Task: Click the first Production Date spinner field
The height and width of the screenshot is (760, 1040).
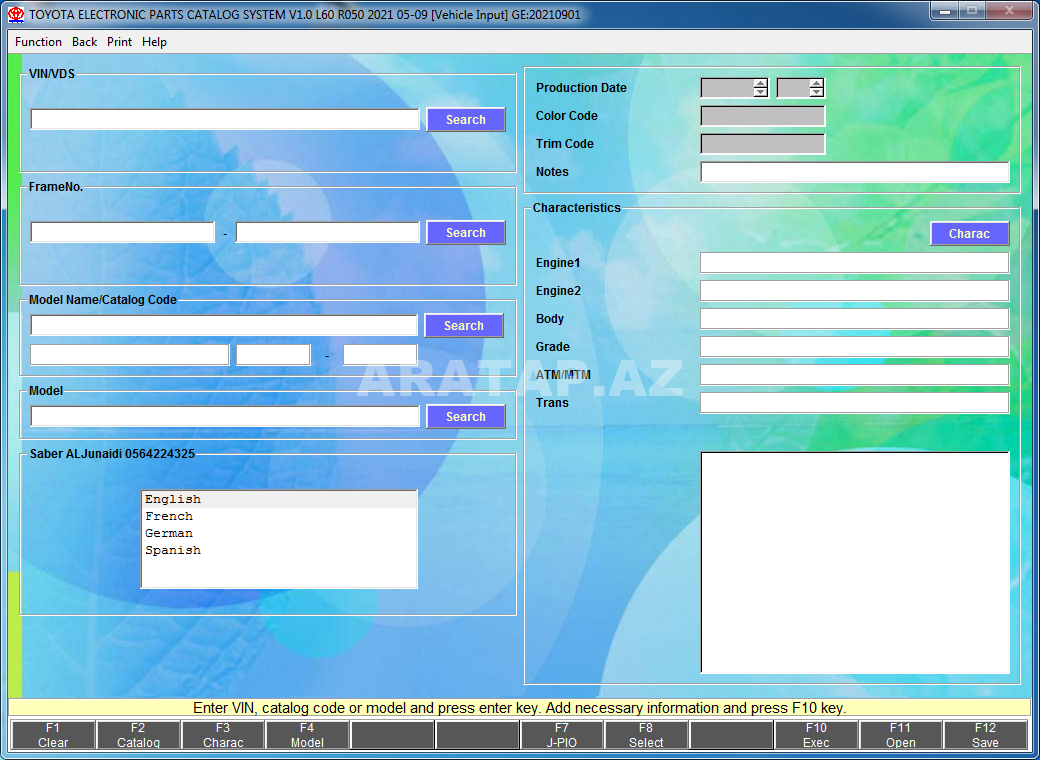Action: point(727,88)
